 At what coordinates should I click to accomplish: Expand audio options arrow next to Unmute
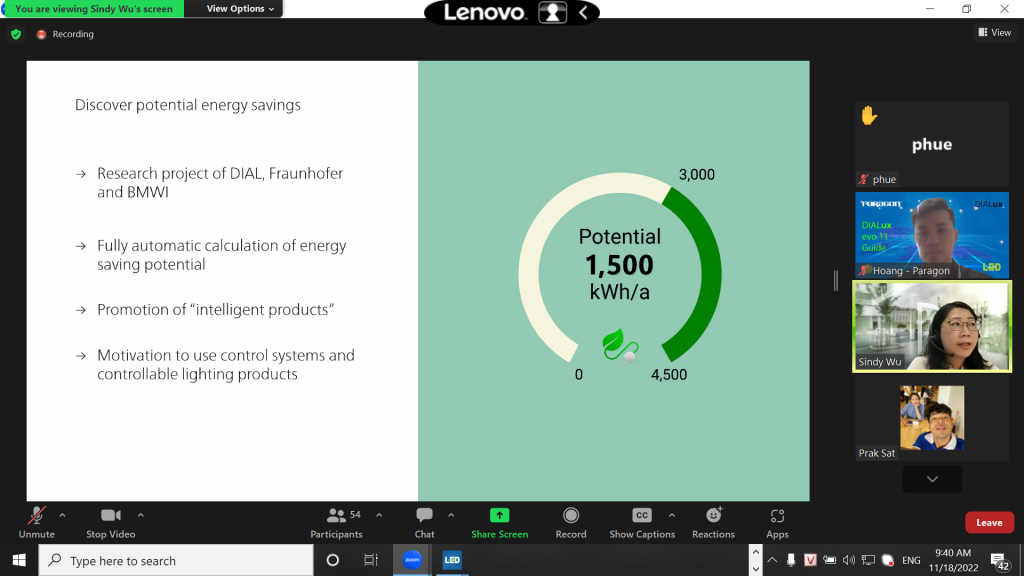[x=62, y=515]
